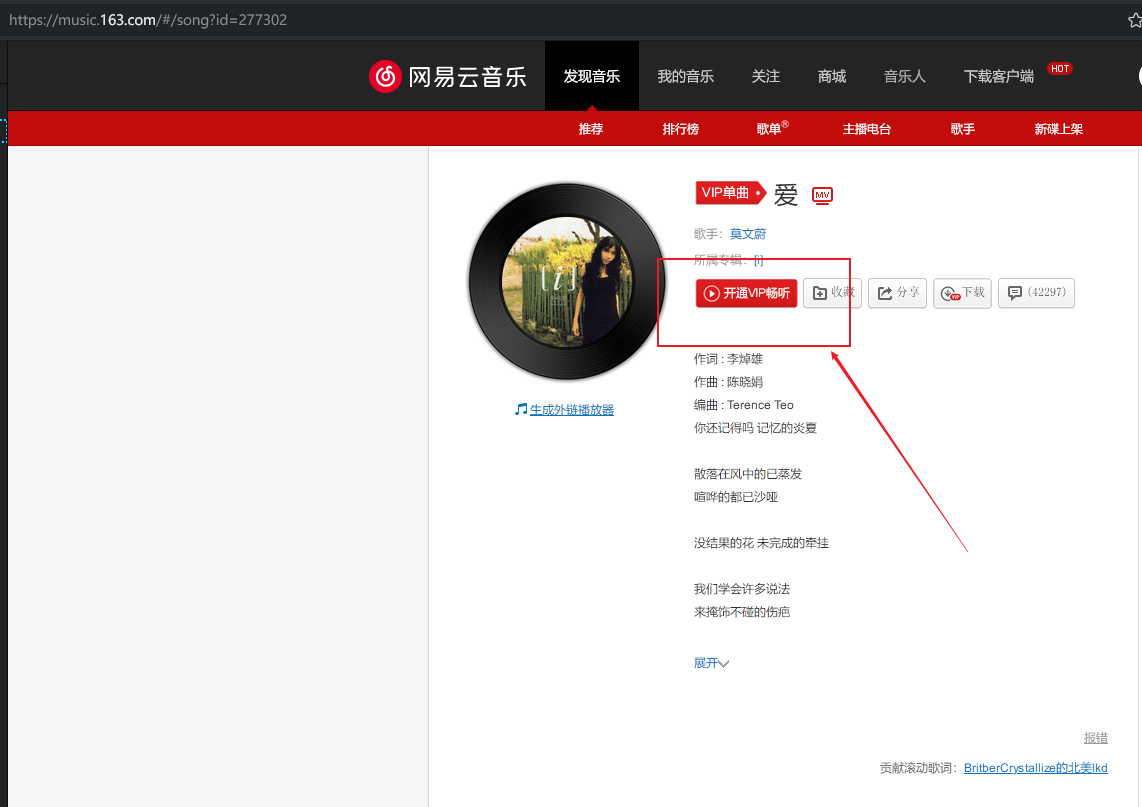This screenshot has width=1142, height=807.
Task: Open the 我的音乐 tab
Action: (x=685, y=76)
